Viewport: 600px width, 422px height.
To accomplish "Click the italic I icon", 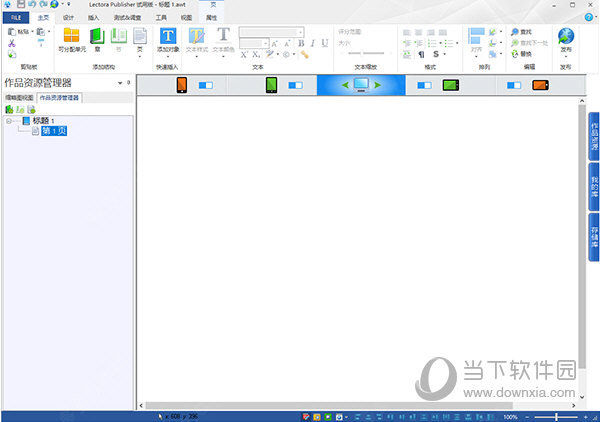I will coord(313,43).
